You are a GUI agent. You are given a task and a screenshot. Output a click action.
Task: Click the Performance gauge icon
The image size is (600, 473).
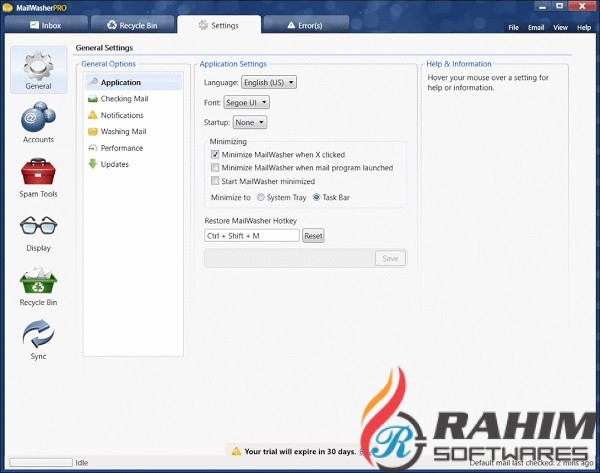(x=93, y=148)
